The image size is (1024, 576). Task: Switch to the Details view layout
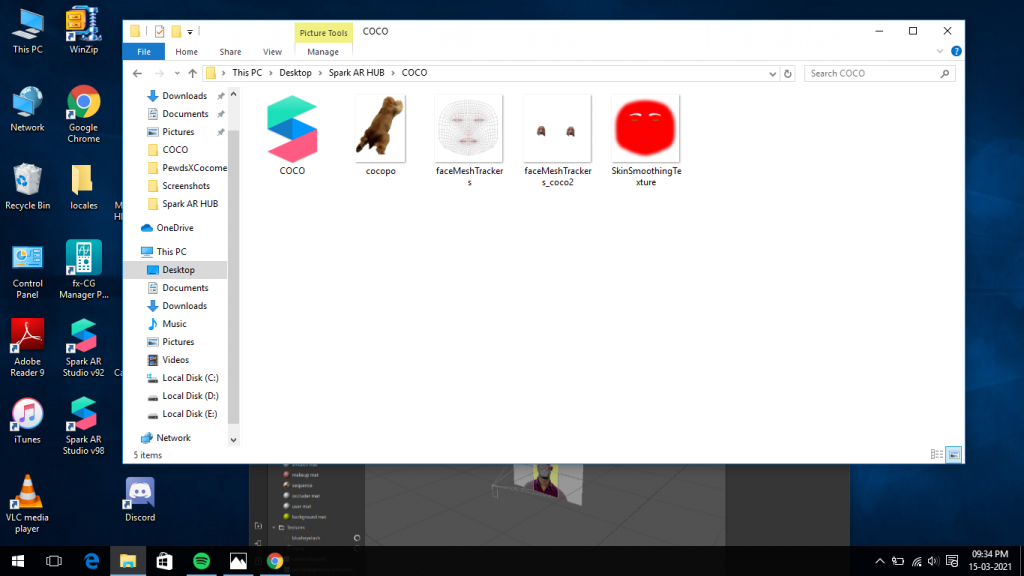click(x=936, y=455)
